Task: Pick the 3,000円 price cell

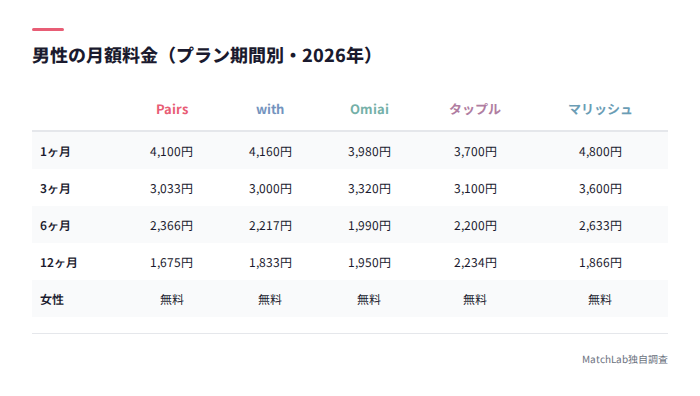Action: 270,189
